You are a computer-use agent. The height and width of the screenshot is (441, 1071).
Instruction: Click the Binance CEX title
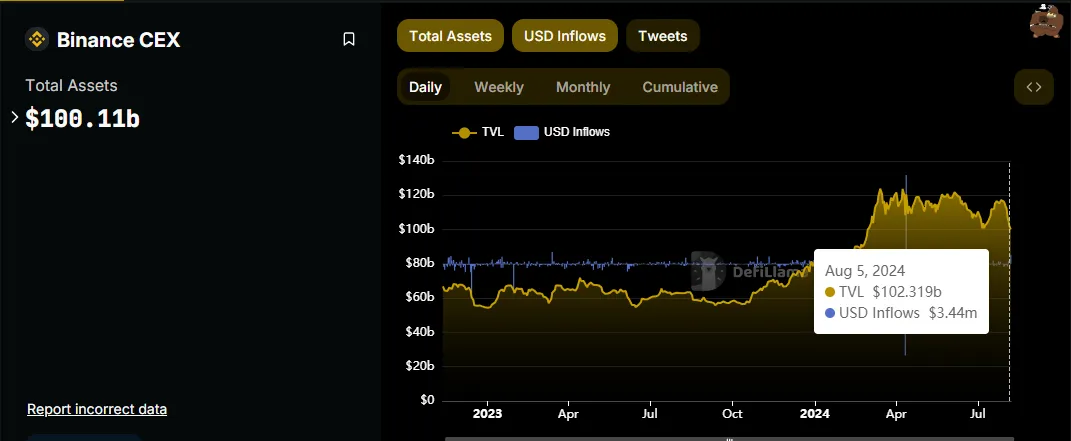click(118, 40)
